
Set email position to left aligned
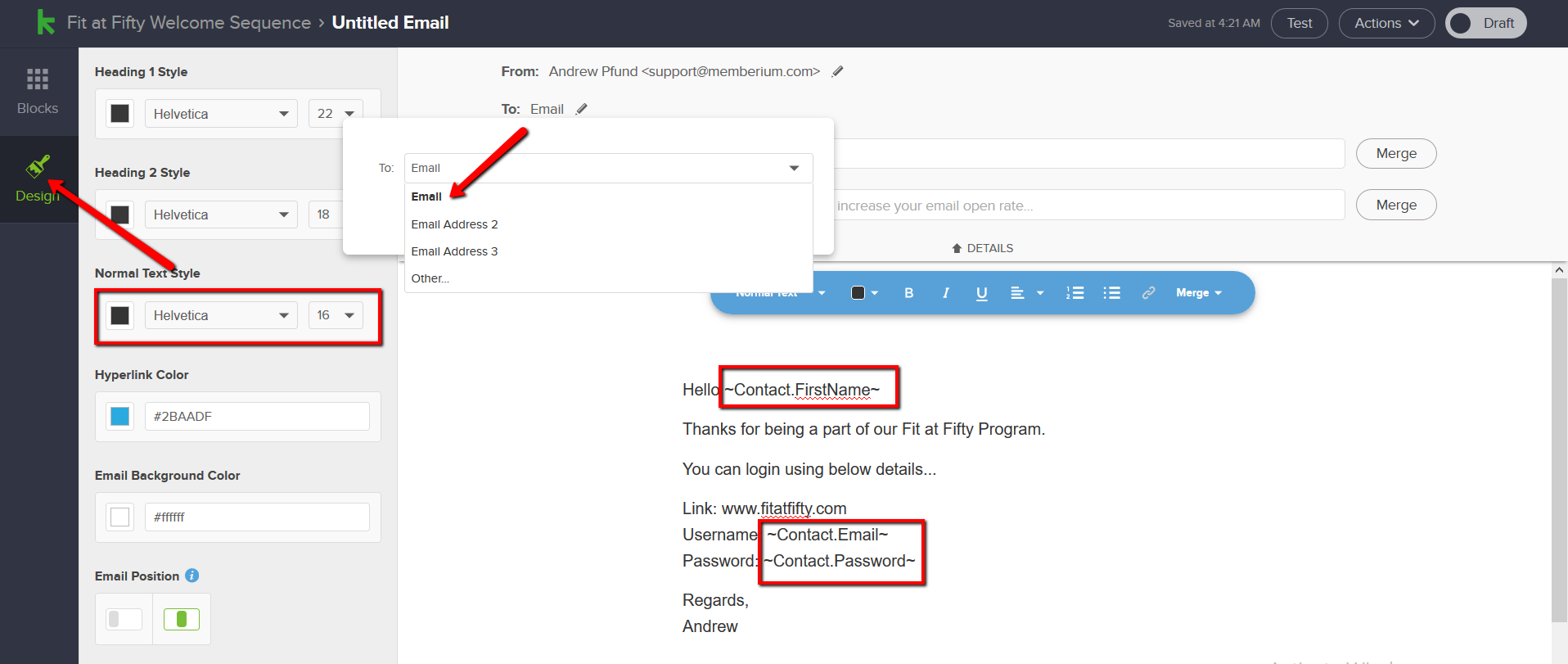click(124, 619)
